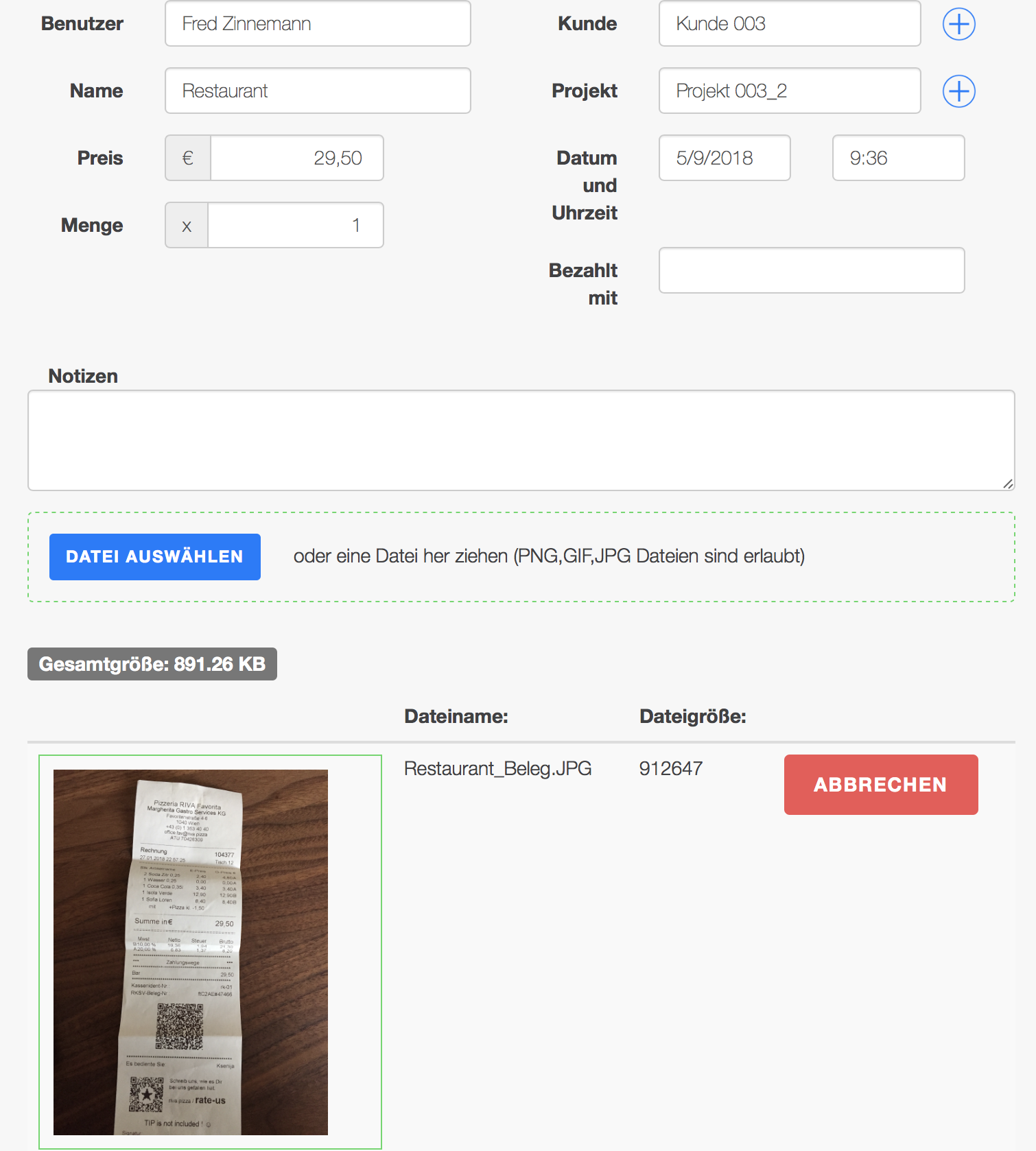Edit the time field showing 9:36

coord(897,158)
